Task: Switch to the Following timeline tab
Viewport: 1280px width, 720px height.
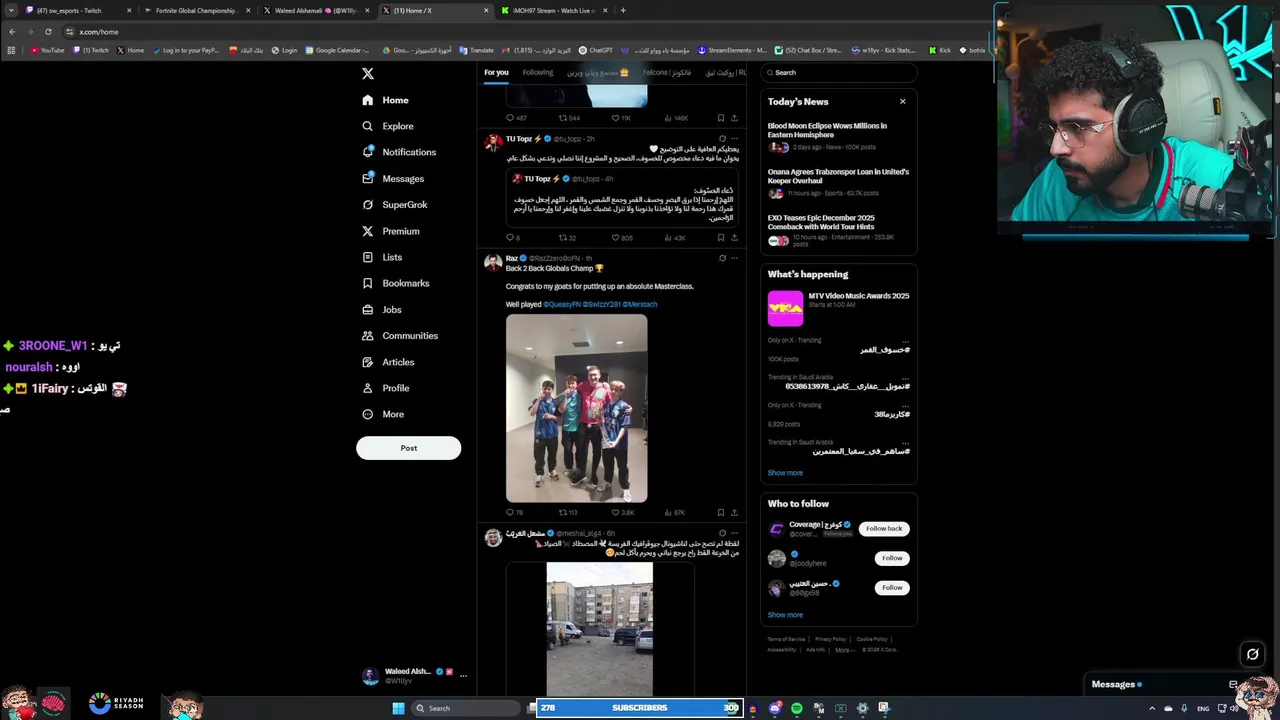Action: [x=537, y=72]
